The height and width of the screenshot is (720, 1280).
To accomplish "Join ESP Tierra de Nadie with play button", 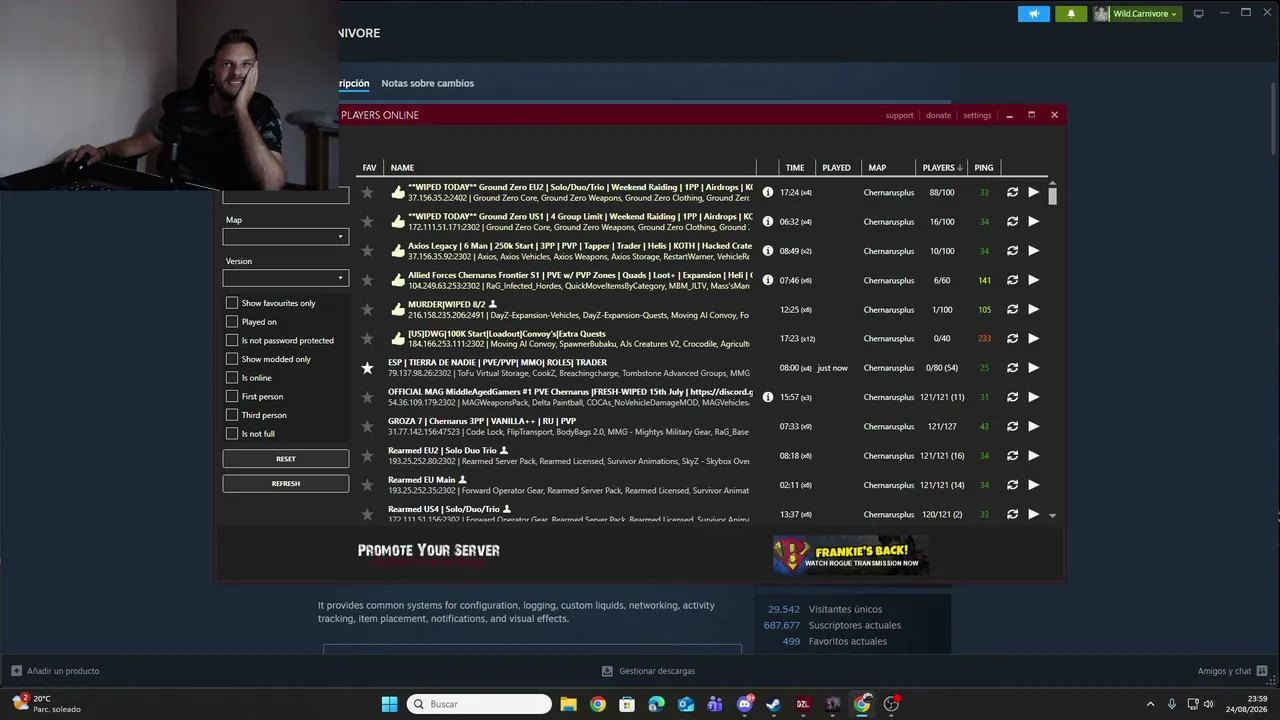I will [1034, 368].
